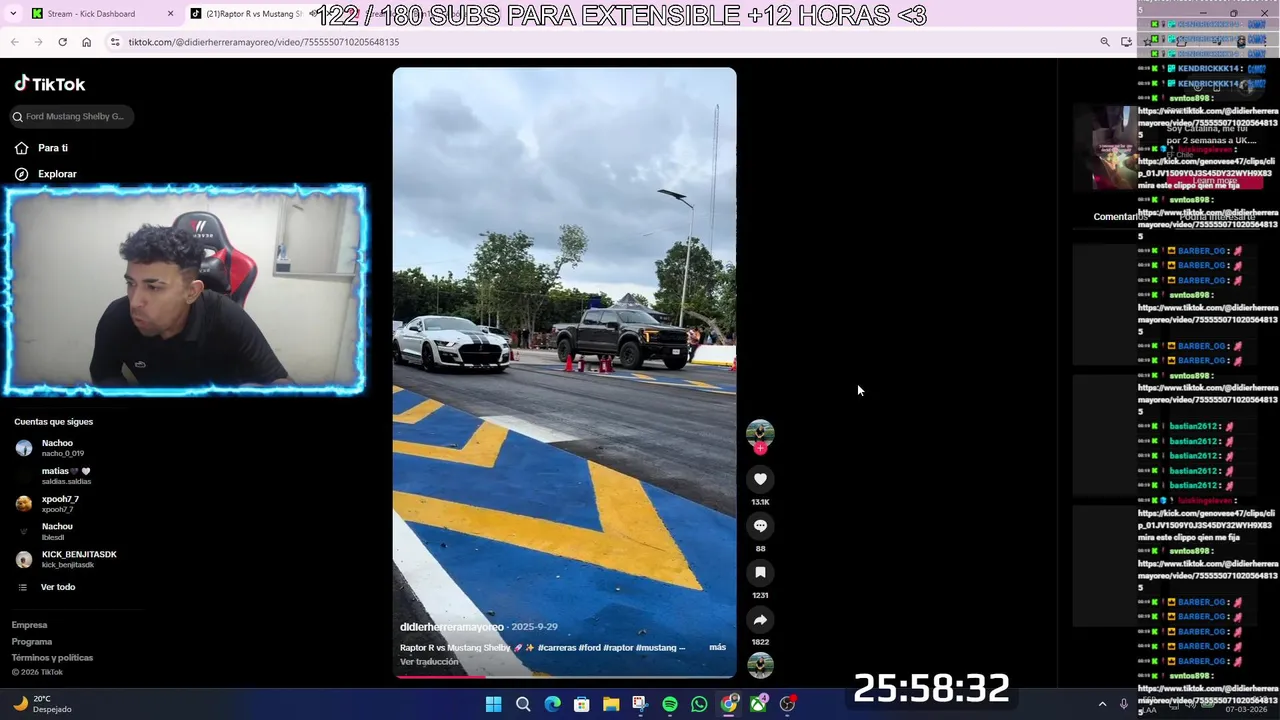Open Windows Start menu
The width and height of the screenshot is (1280, 720).
coord(493,704)
